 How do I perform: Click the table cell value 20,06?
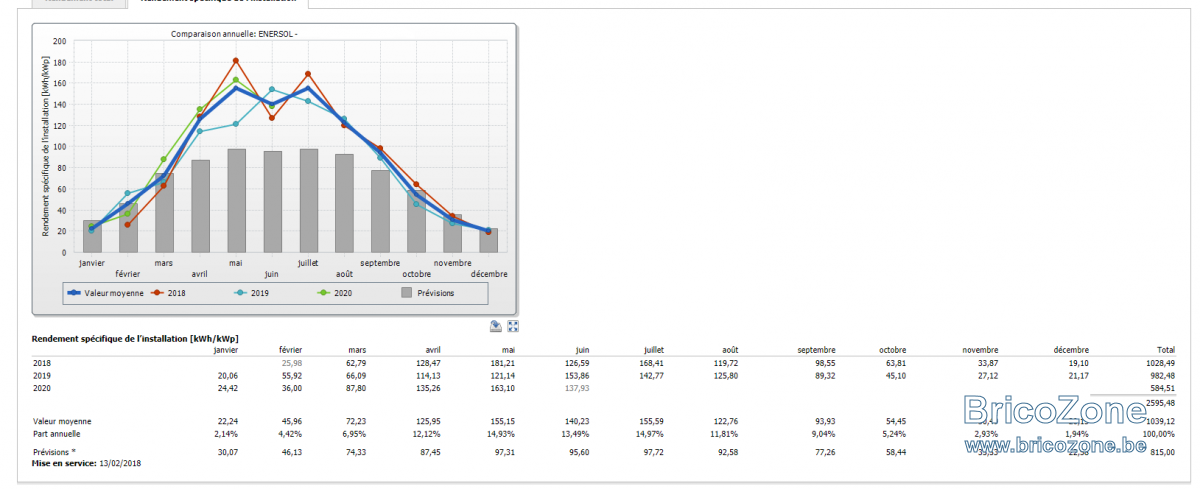pos(229,374)
